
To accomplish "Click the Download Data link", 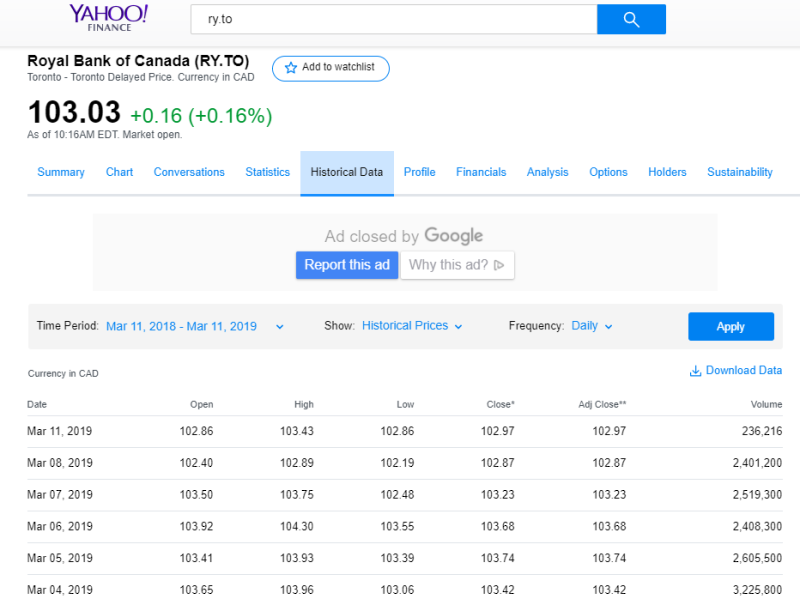I will tap(743, 371).
